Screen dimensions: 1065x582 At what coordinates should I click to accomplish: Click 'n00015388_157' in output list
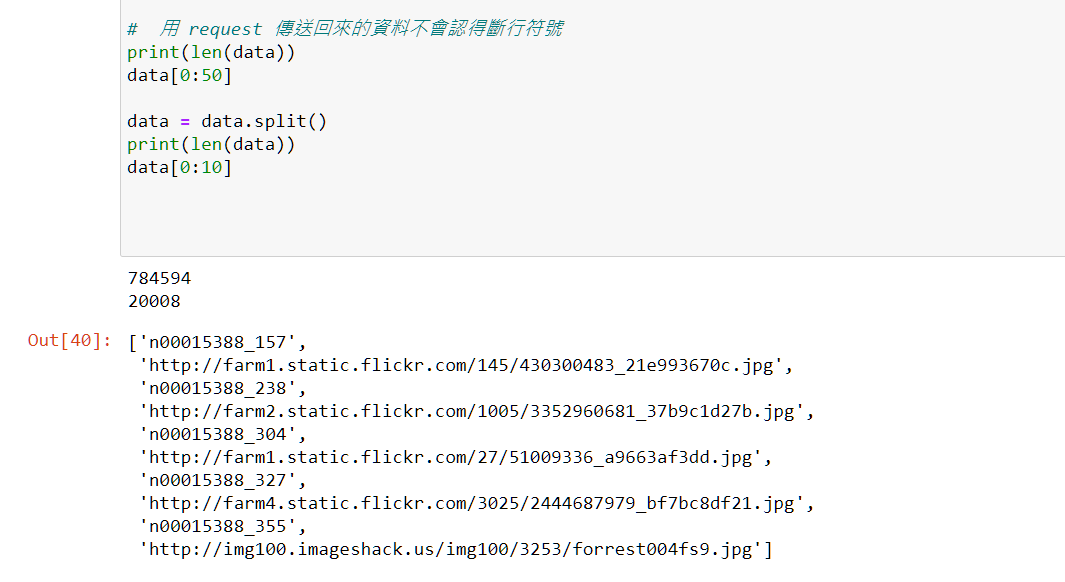(x=217, y=342)
